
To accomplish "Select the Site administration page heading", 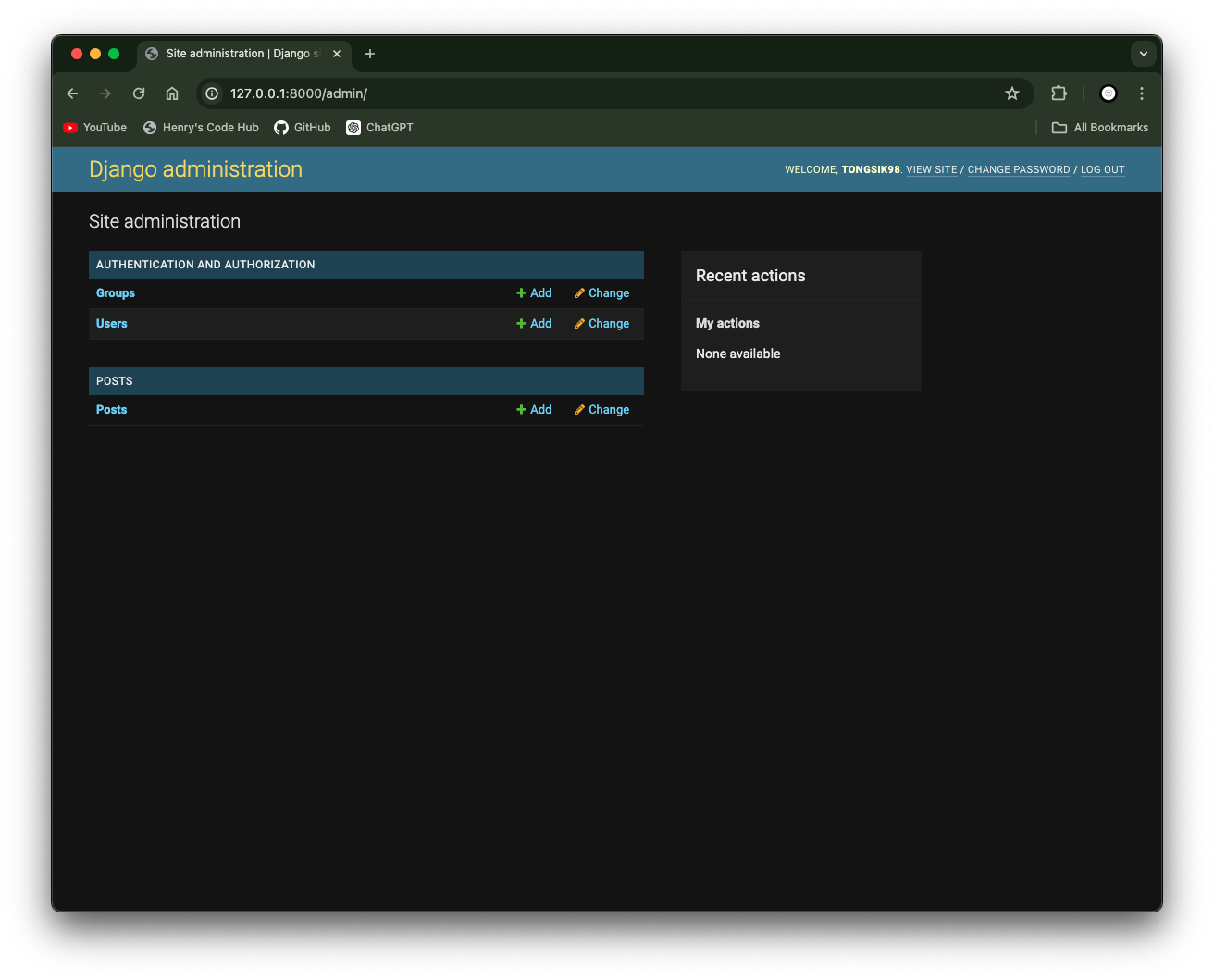I will tap(165, 221).
